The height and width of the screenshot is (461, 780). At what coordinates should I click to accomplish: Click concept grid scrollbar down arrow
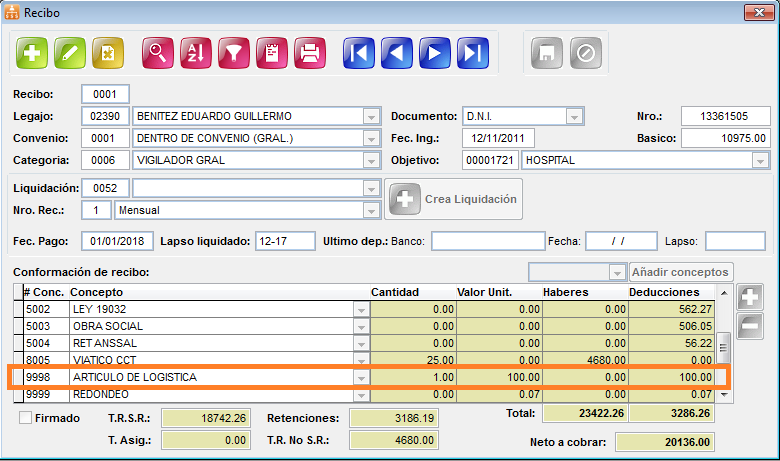click(x=724, y=395)
